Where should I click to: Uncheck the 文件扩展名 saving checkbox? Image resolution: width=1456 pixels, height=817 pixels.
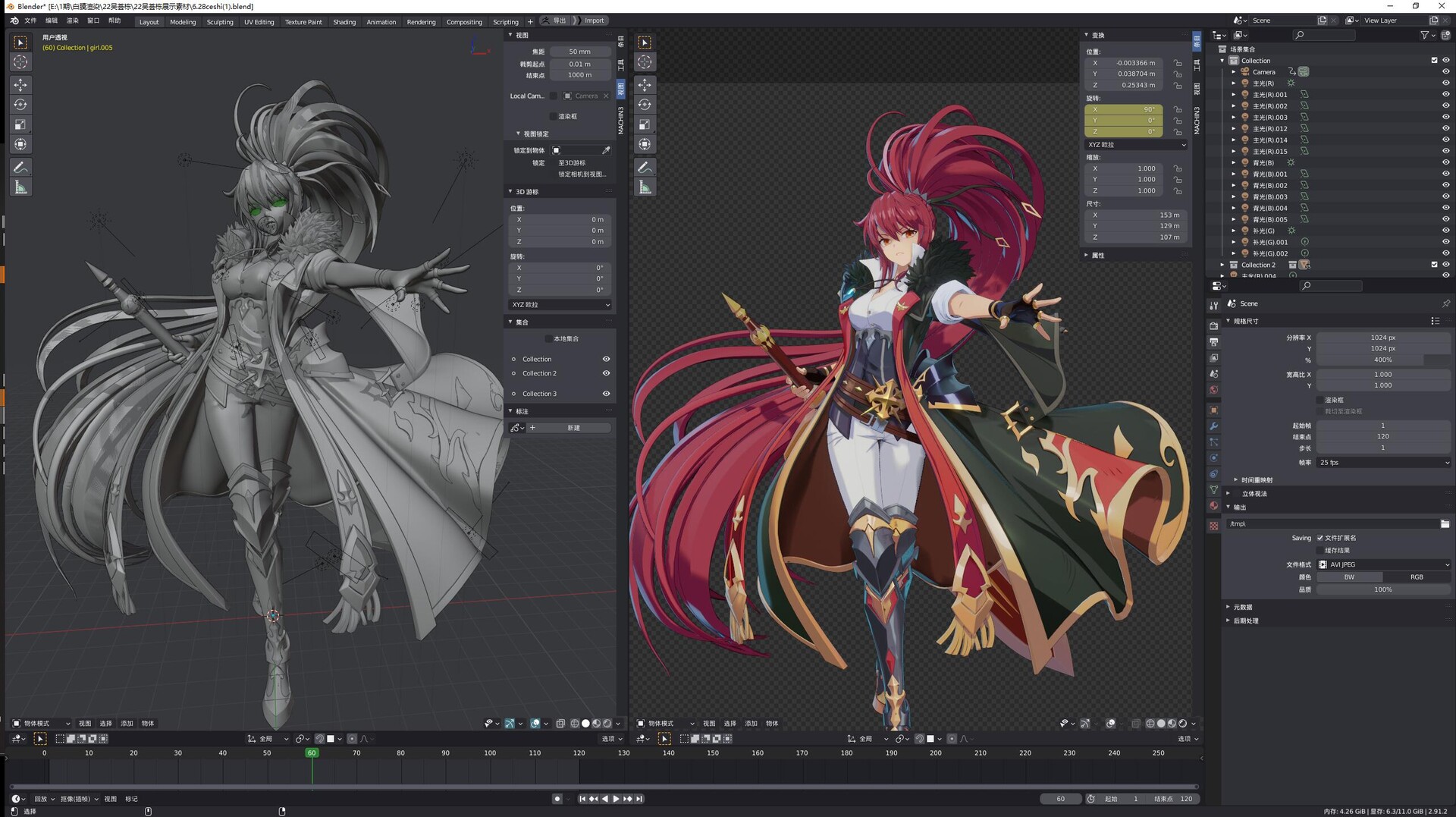[1319, 538]
